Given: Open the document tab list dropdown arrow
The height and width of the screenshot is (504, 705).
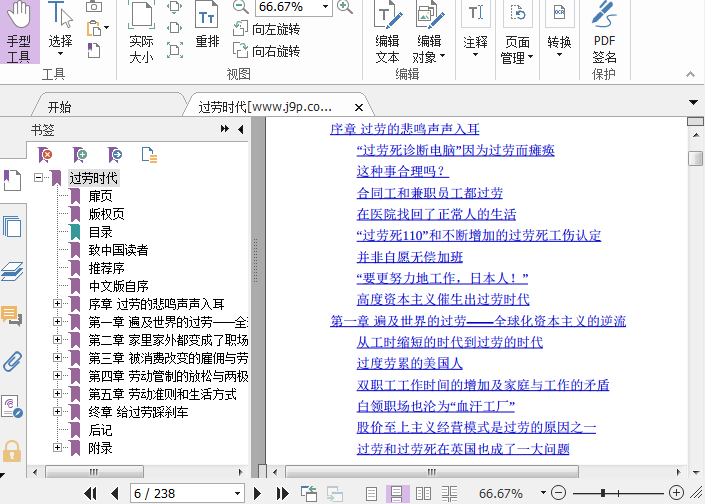Looking at the screenshot, I should (x=693, y=103).
